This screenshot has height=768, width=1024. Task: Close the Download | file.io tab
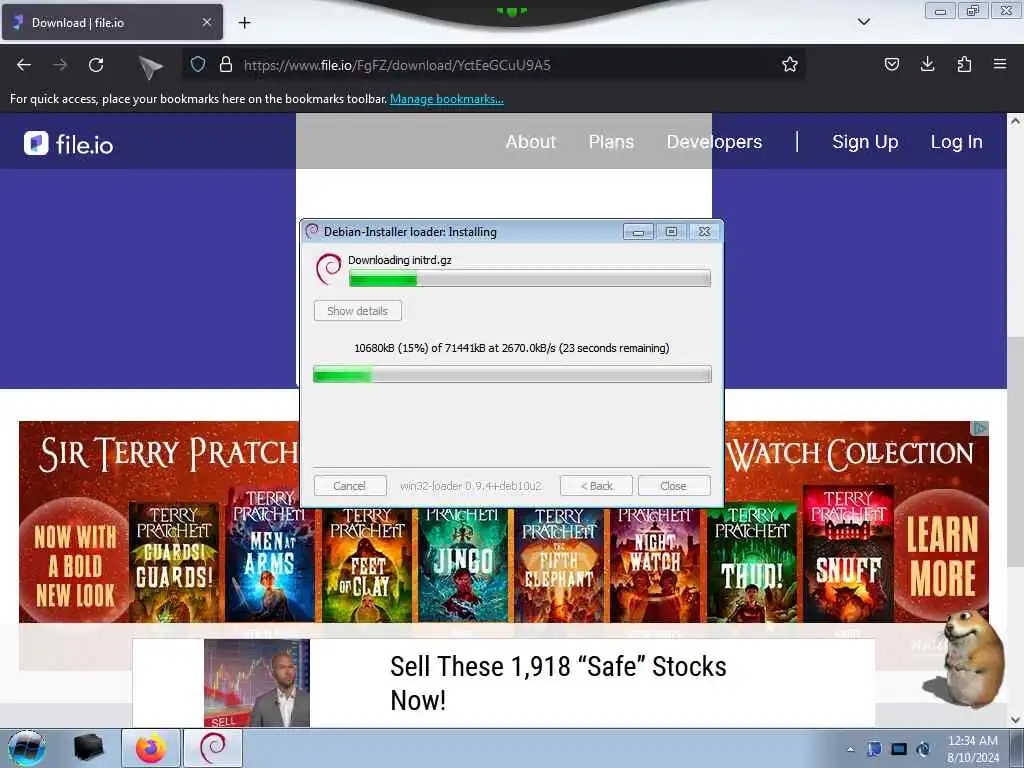[206, 22]
